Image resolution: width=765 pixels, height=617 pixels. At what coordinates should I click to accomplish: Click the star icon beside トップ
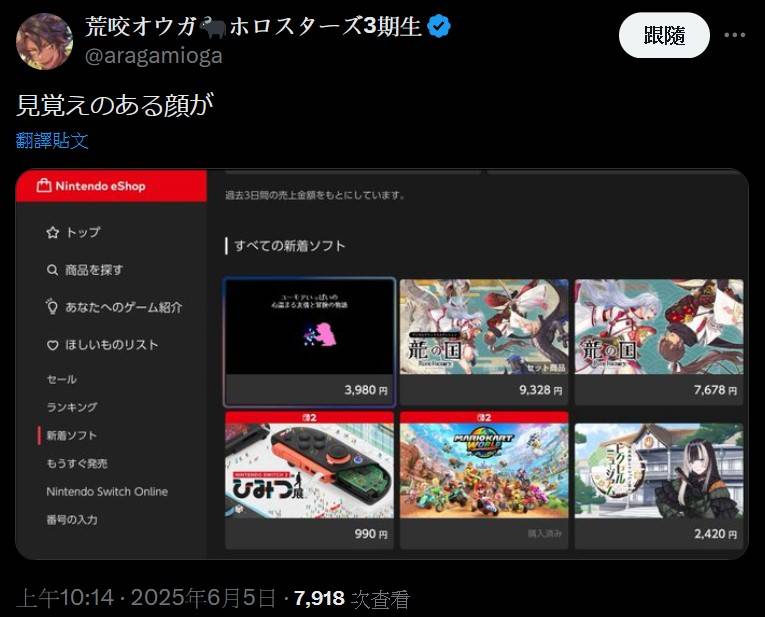[52, 233]
